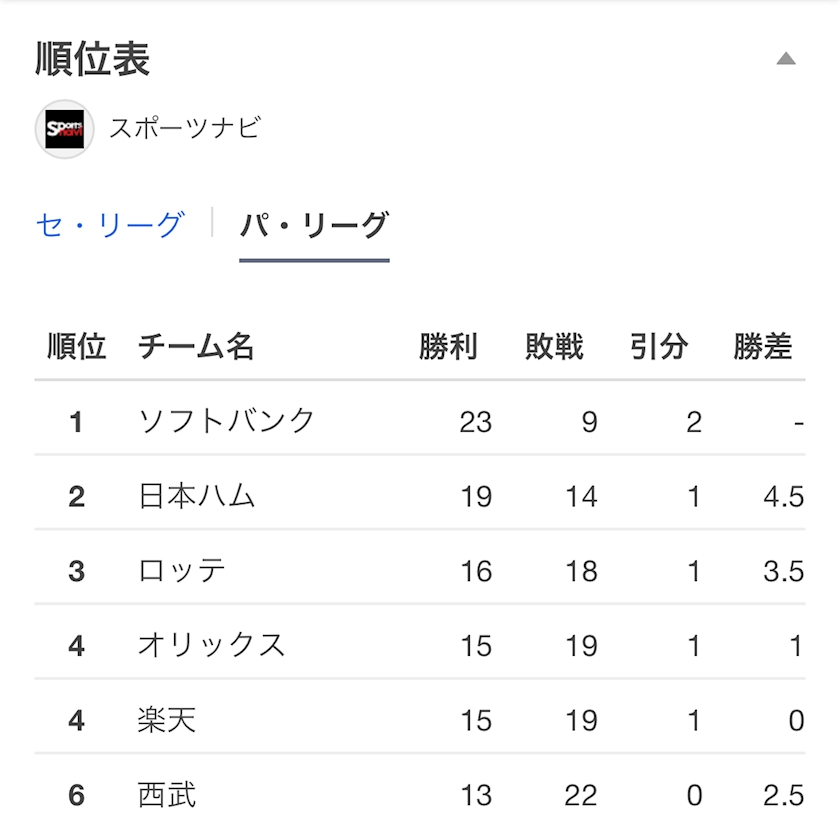Viewport: 840px width, 827px height.
Task: Click the 順位 column header
Action: [x=77, y=347]
